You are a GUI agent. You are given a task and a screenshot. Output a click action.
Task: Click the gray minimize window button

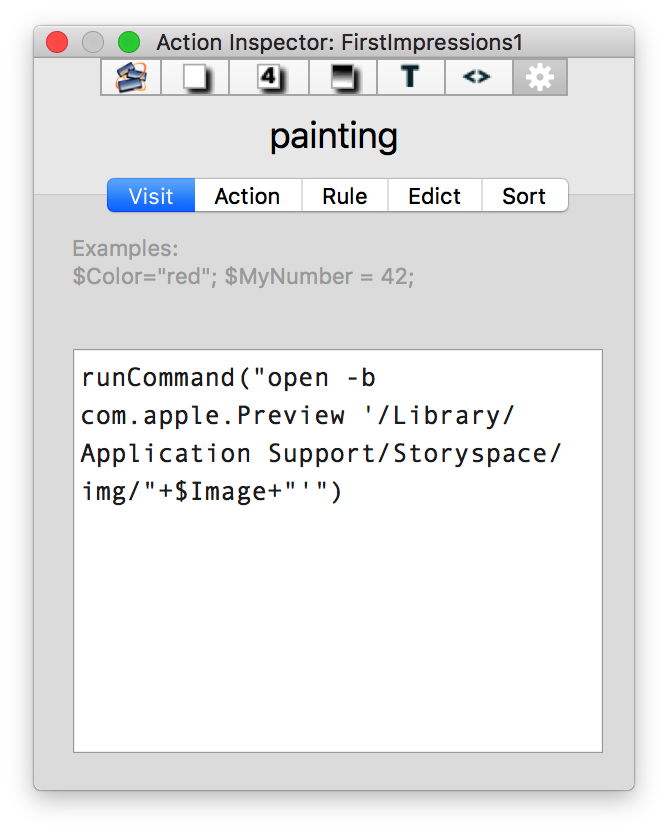93,42
